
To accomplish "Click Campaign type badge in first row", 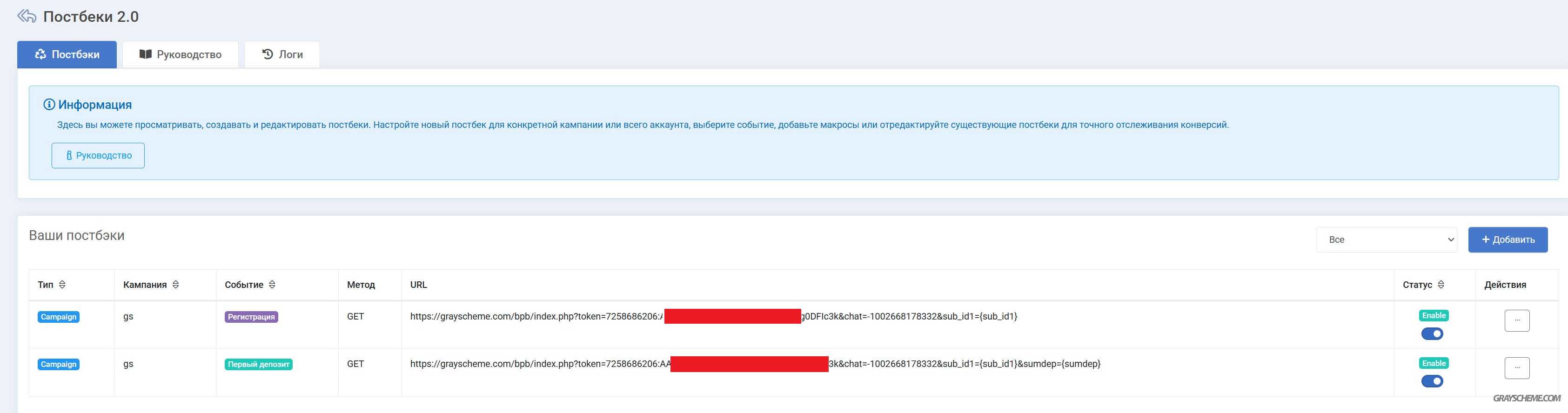I will pyautogui.click(x=59, y=317).
